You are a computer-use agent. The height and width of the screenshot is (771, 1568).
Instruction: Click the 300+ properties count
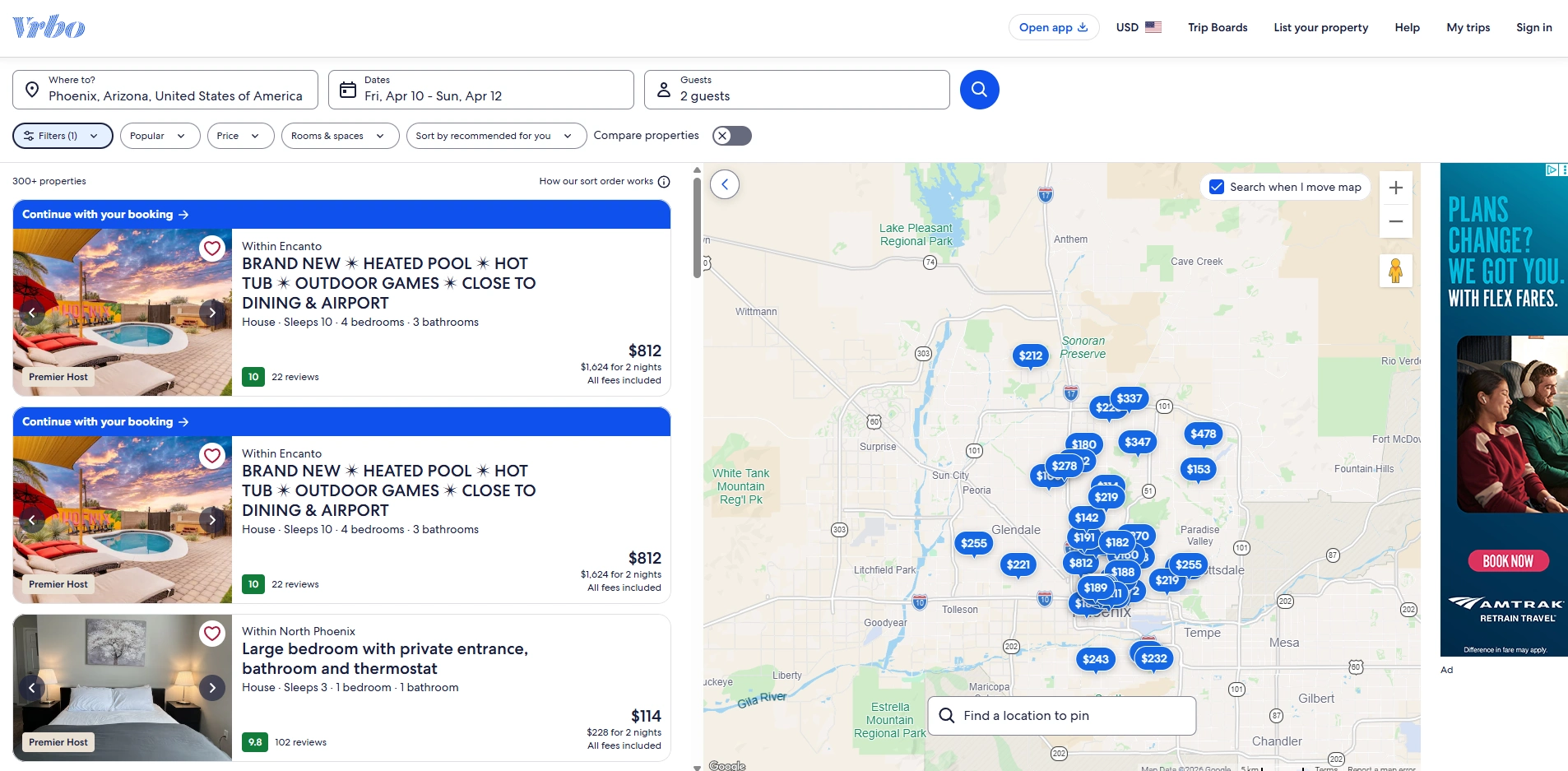tap(49, 182)
